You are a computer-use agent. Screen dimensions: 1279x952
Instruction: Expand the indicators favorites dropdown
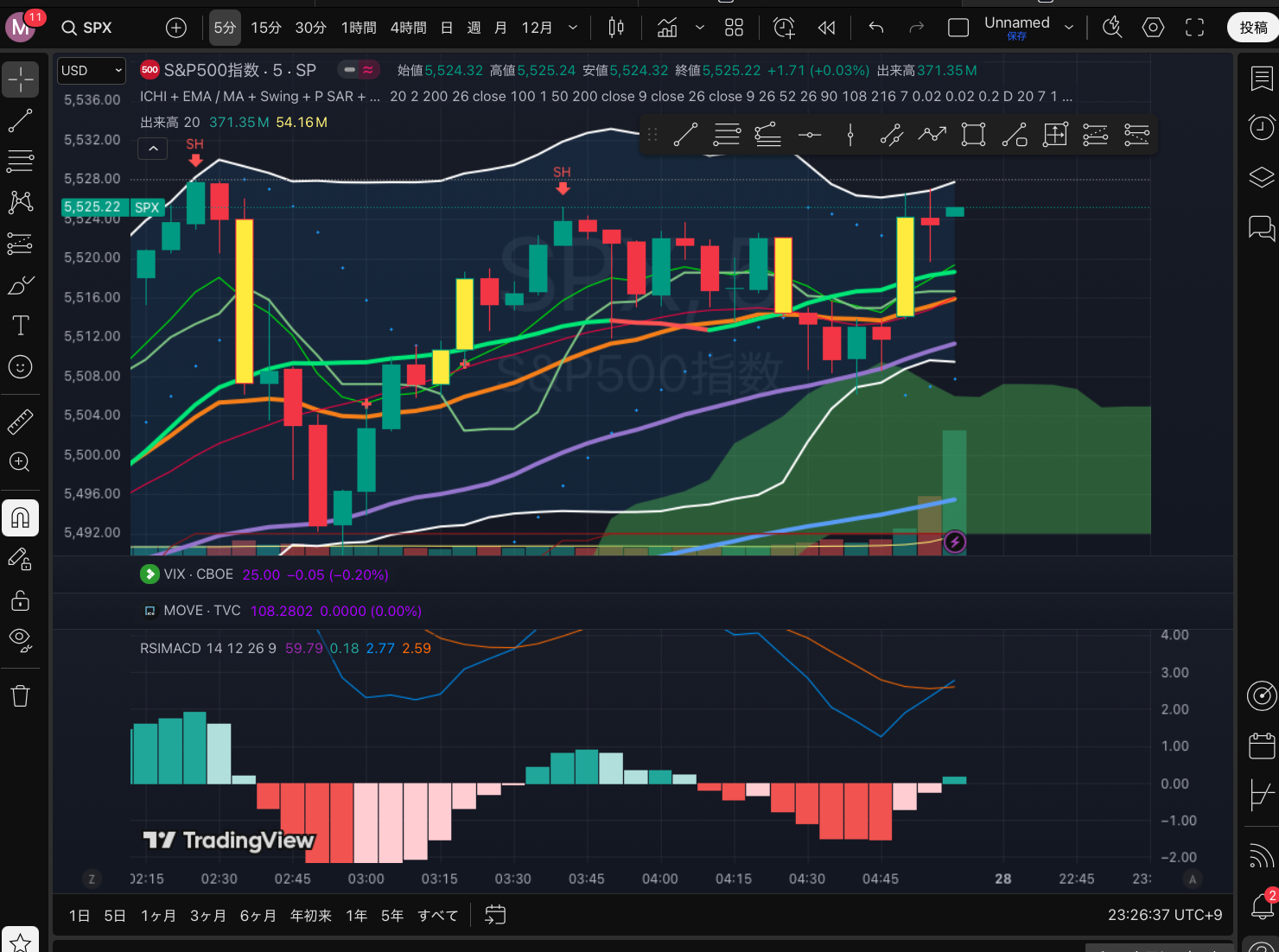click(x=700, y=28)
